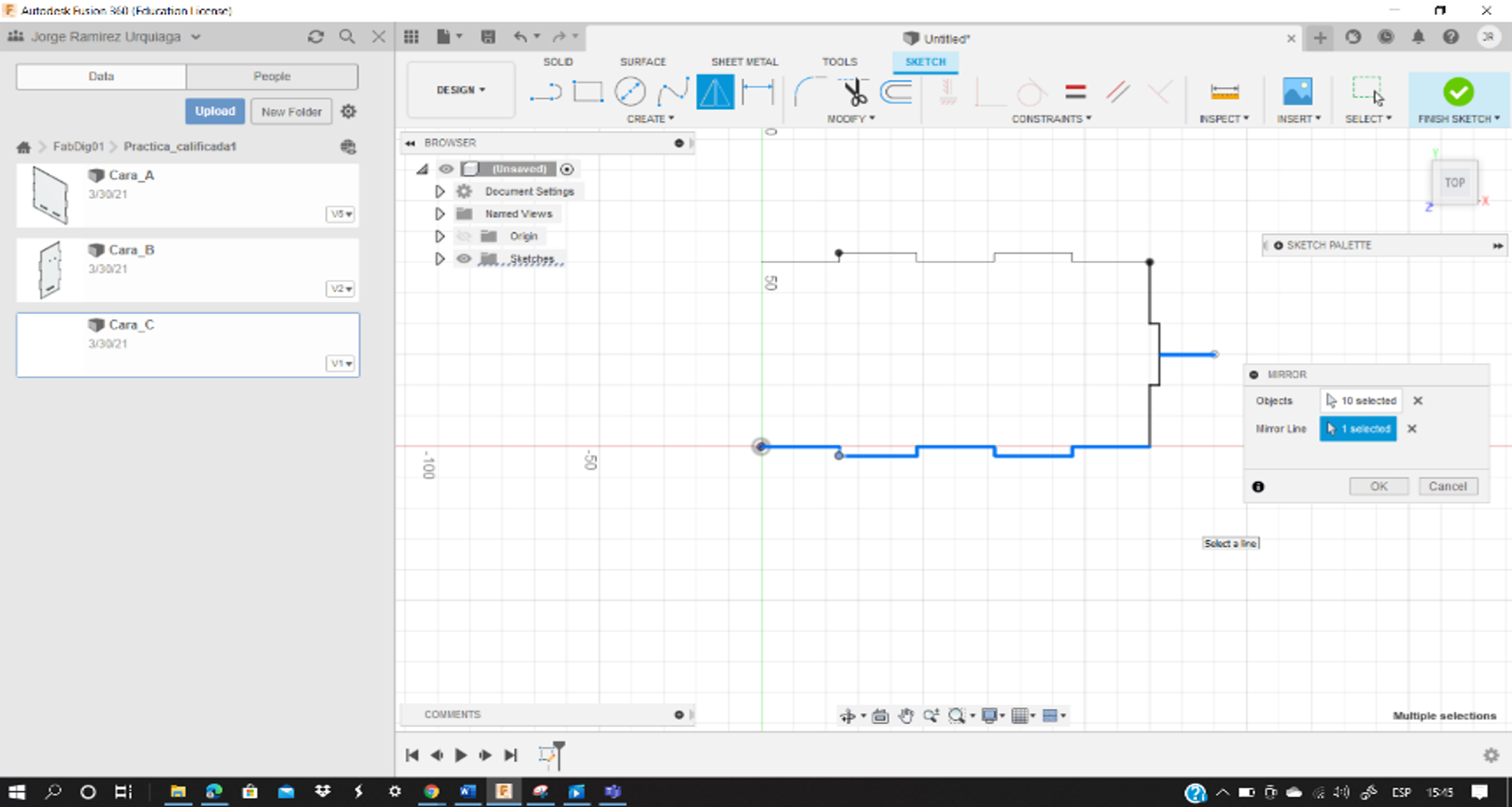The width and height of the screenshot is (1512, 807).
Task: Switch to the SOLID tab
Action: tap(558, 62)
